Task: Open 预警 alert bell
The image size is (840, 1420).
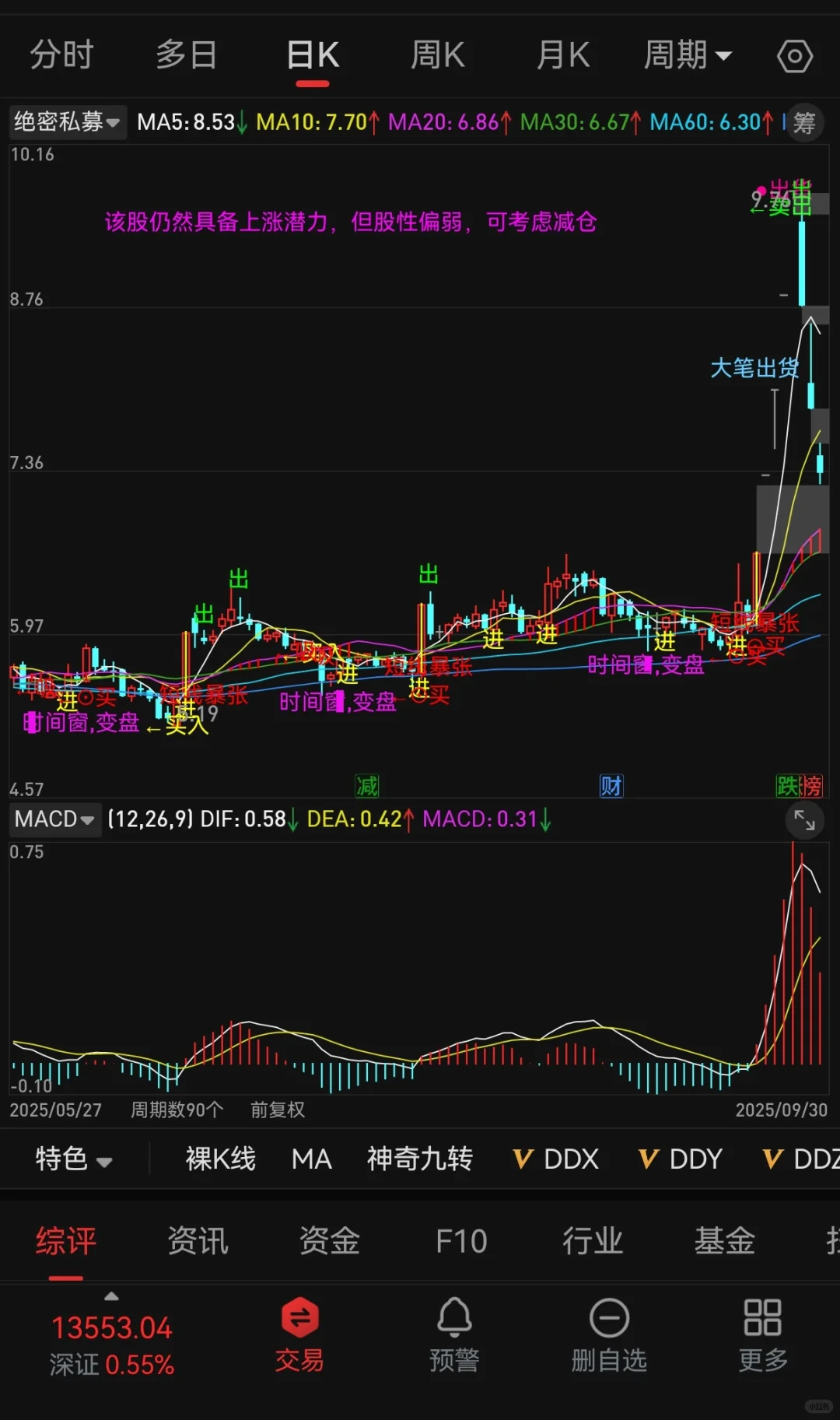Action: click(x=454, y=1335)
